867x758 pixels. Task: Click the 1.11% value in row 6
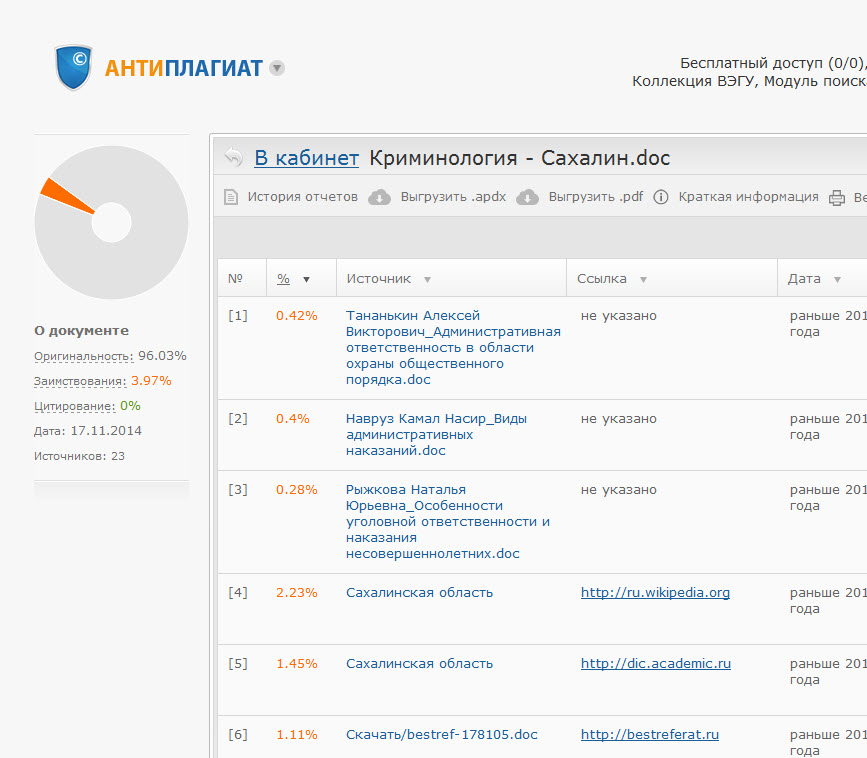click(297, 734)
